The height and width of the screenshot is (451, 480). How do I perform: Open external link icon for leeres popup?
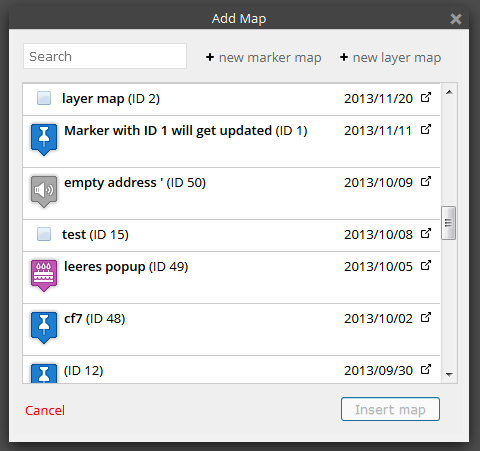[426, 265]
